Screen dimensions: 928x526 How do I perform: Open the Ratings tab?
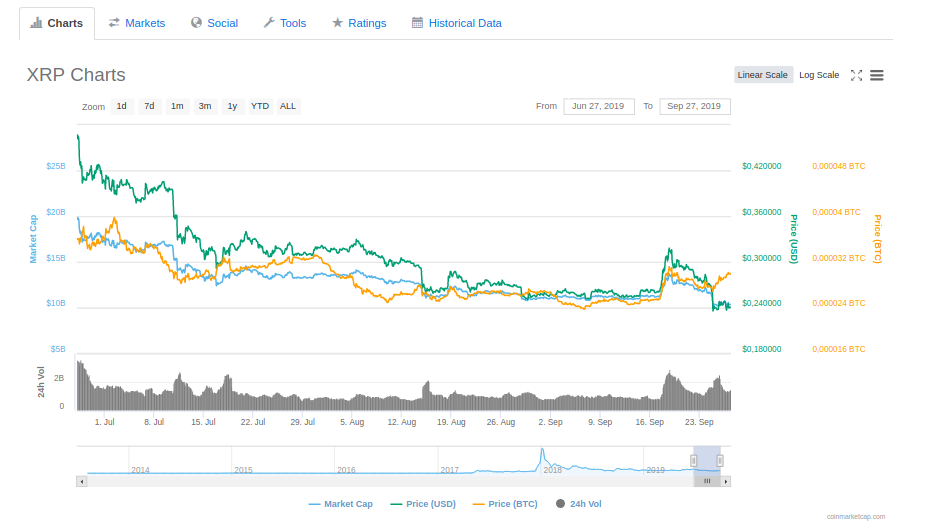pos(359,23)
